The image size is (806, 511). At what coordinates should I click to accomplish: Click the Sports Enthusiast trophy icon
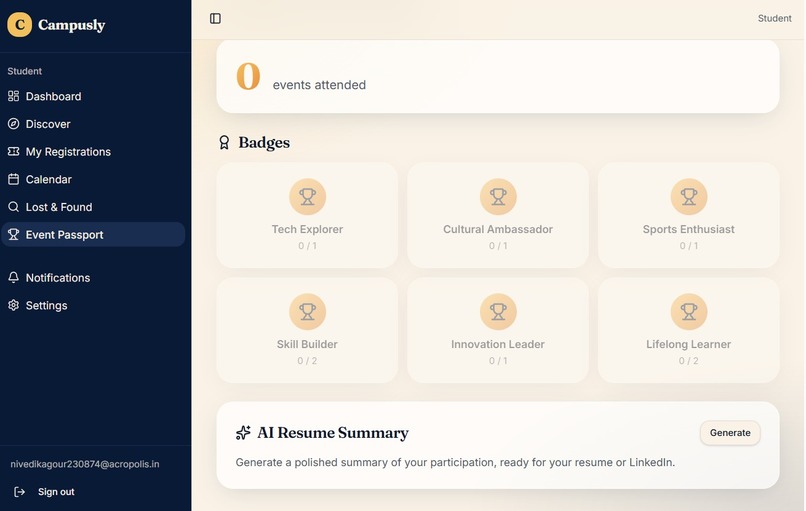[x=689, y=196]
